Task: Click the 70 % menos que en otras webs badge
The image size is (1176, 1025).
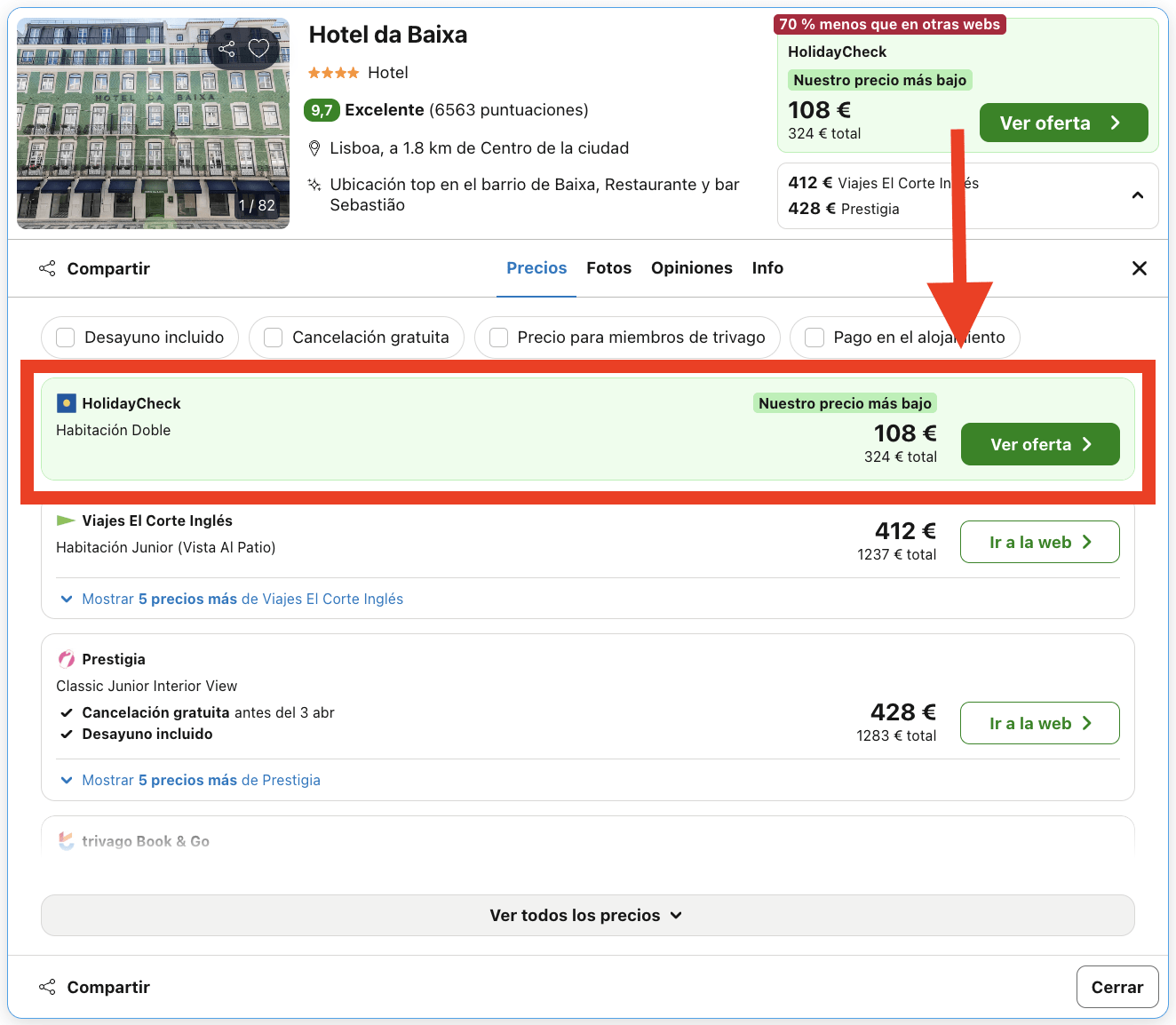Action: (890, 25)
